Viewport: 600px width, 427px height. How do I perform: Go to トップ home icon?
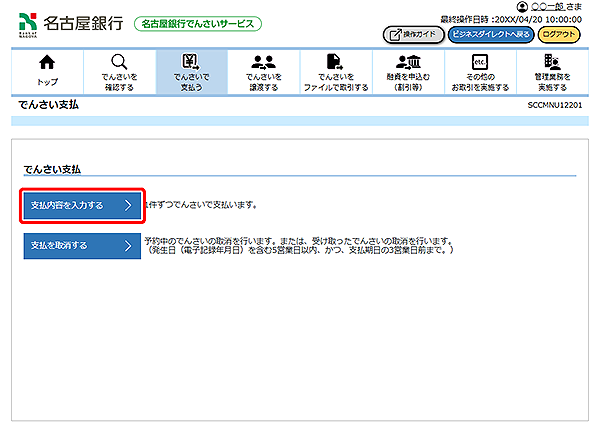(46, 64)
